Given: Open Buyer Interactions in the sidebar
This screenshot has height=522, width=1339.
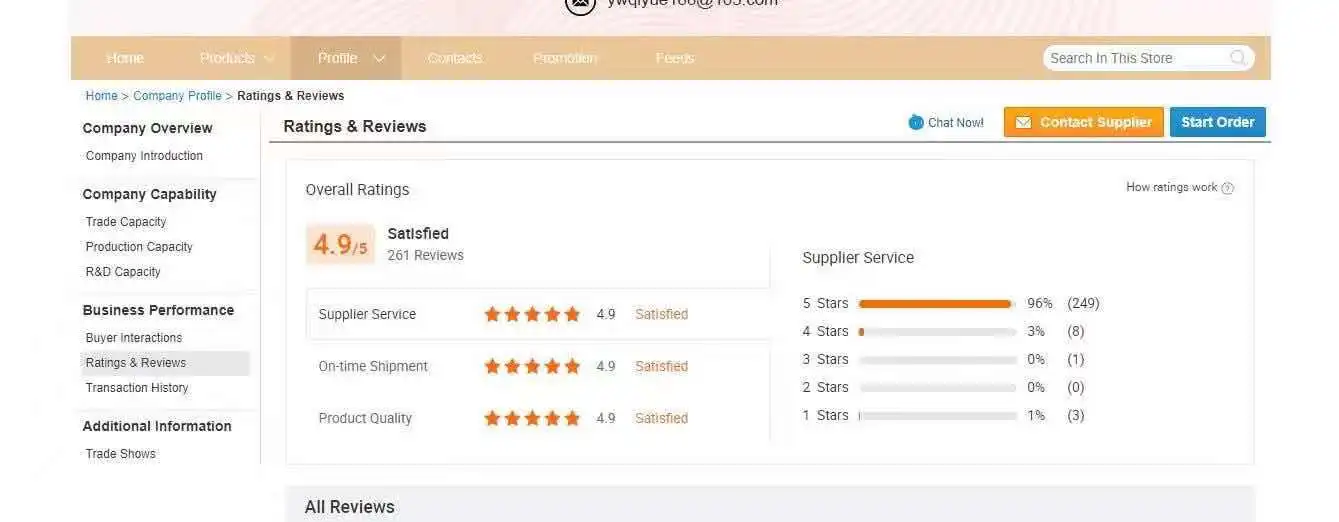Looking at the screenshot, I should pyautogui.click(x=134, y=338).
